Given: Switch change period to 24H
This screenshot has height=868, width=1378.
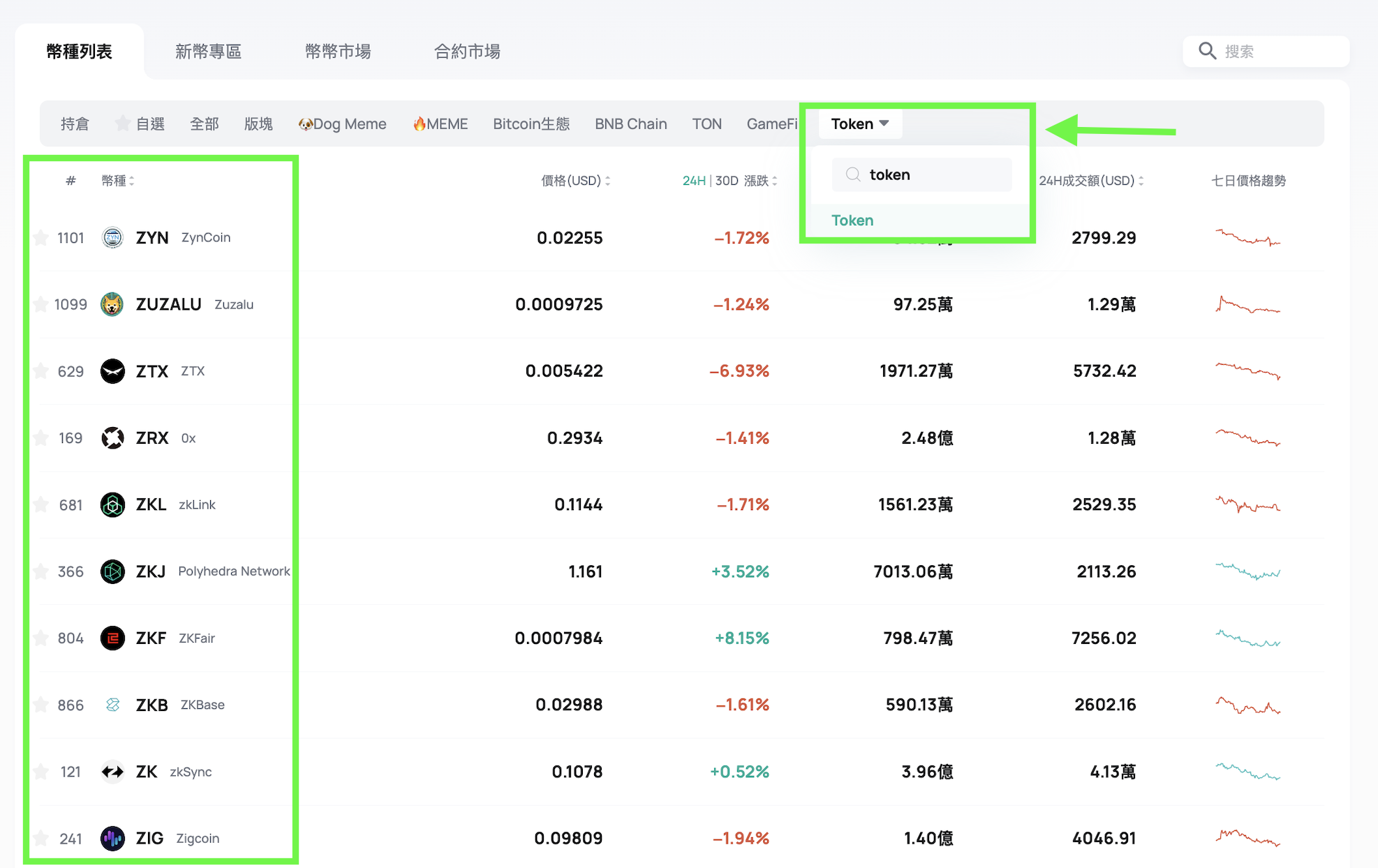Looking at the screenshot, I should coord(694,181).
